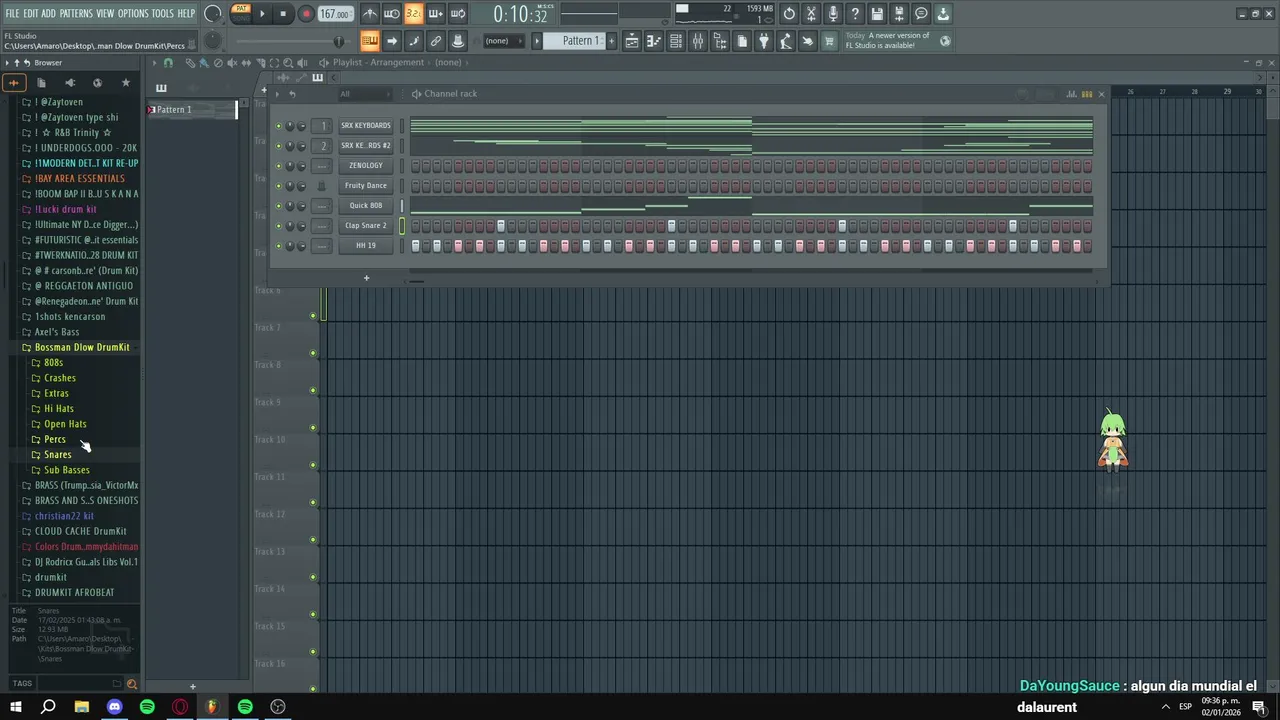
Task: Open the plugin picker plug icon
Action: click(764, 41)
